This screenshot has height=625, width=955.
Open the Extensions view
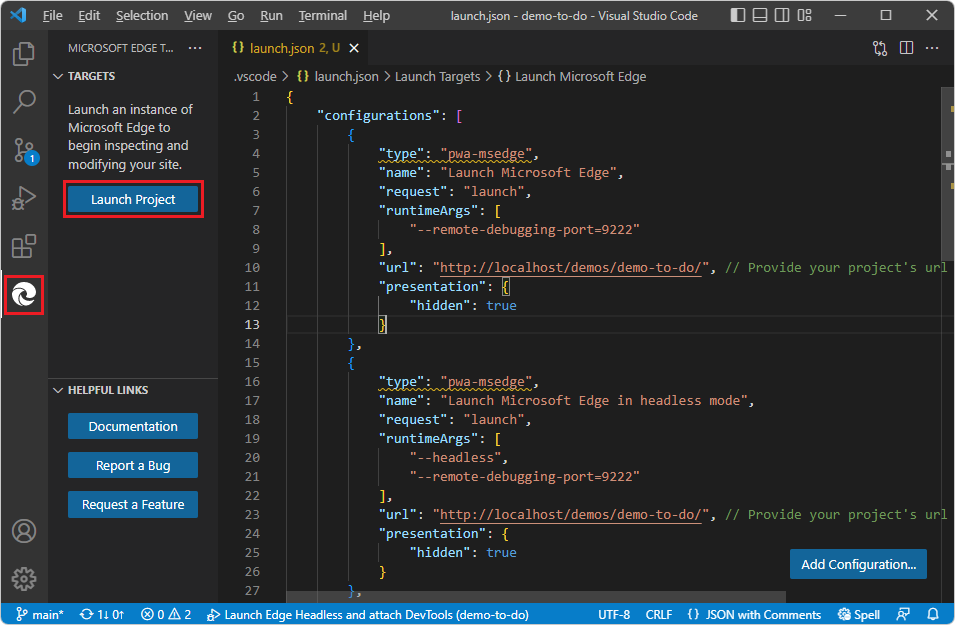point(23,246)
